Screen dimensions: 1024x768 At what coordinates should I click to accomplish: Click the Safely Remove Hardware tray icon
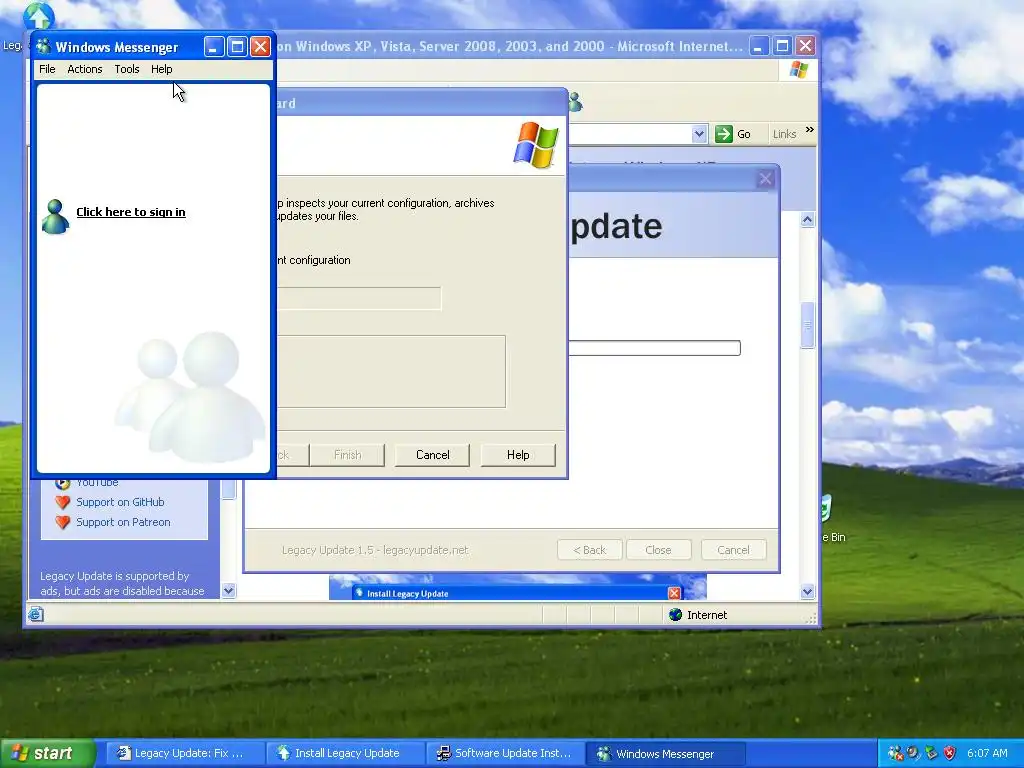[x=931, y=754]
